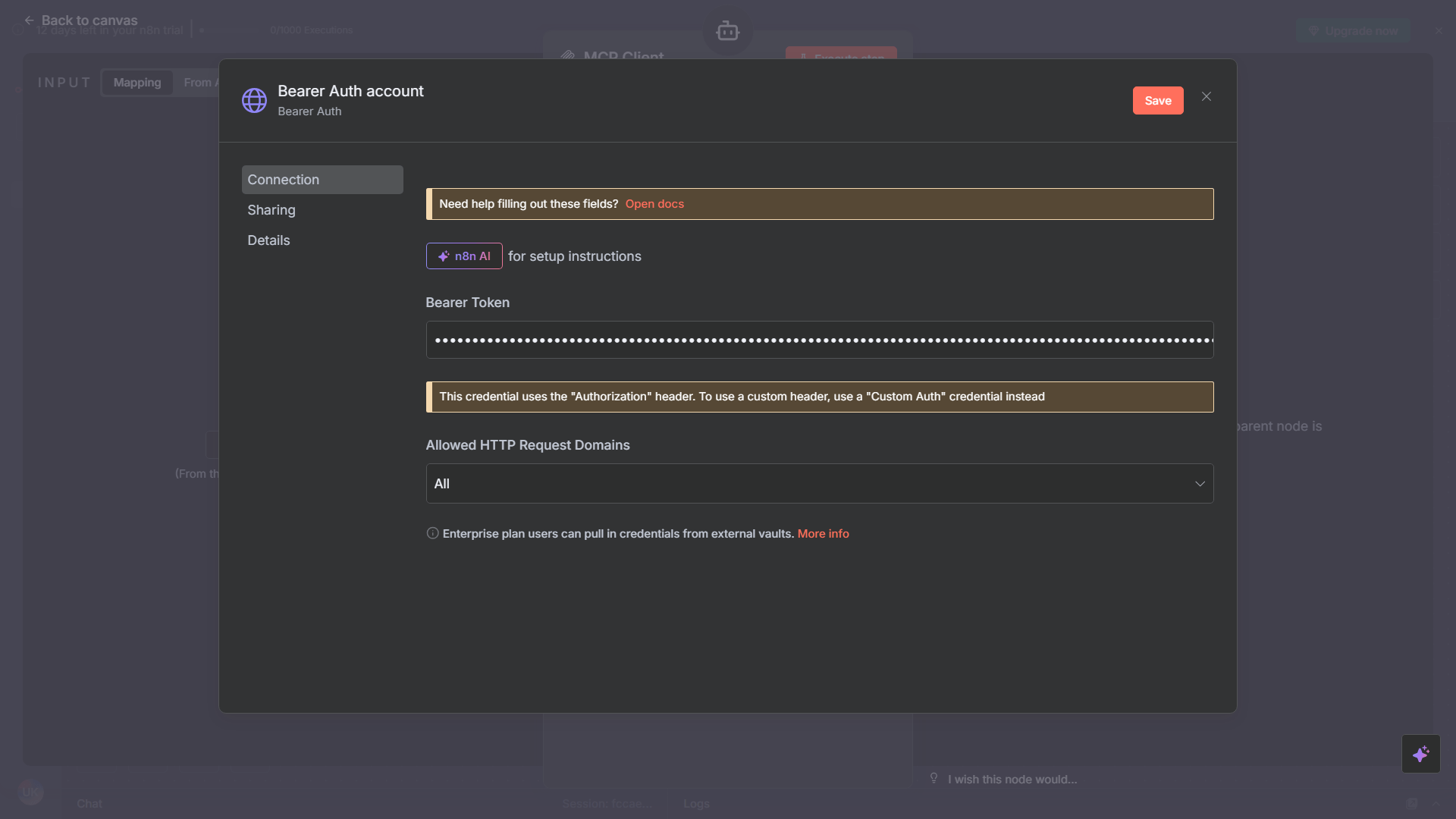This screenshot has height=819, width=1456.
Task: Click the paperclip icon on the MCP Client node
Action: (567, 57)
